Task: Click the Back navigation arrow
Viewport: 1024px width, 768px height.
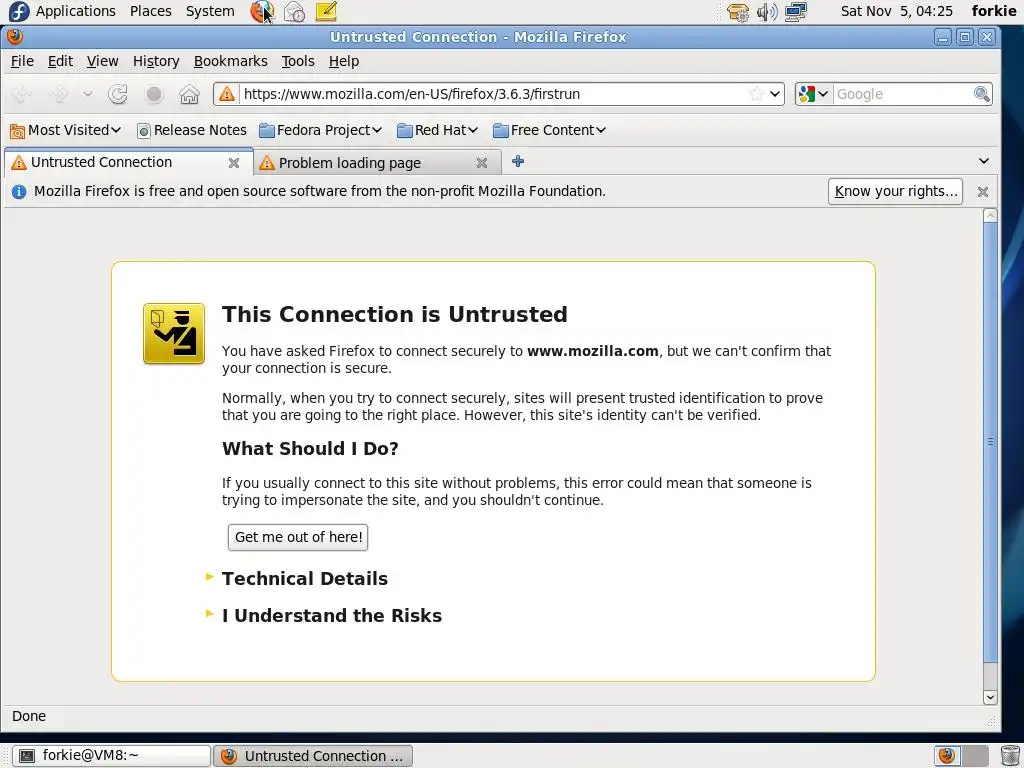Action: 22,95
